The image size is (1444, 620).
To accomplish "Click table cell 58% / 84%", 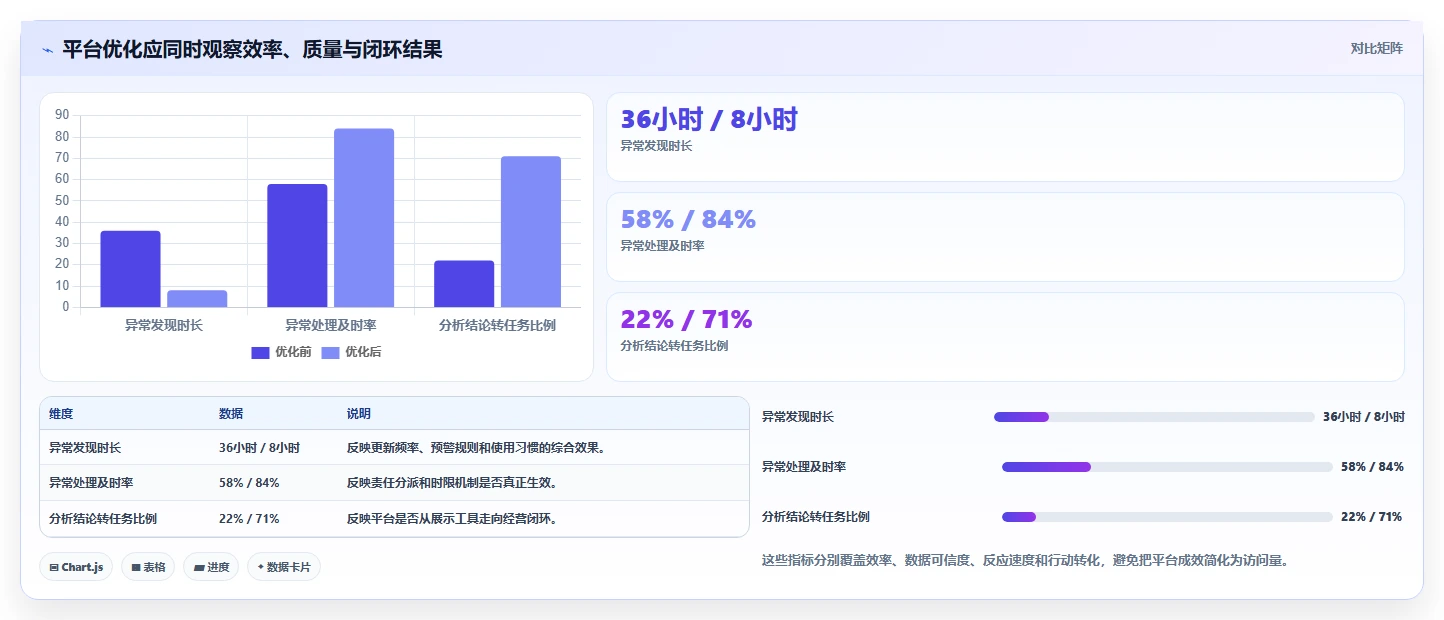I will (x=249, y=483).
